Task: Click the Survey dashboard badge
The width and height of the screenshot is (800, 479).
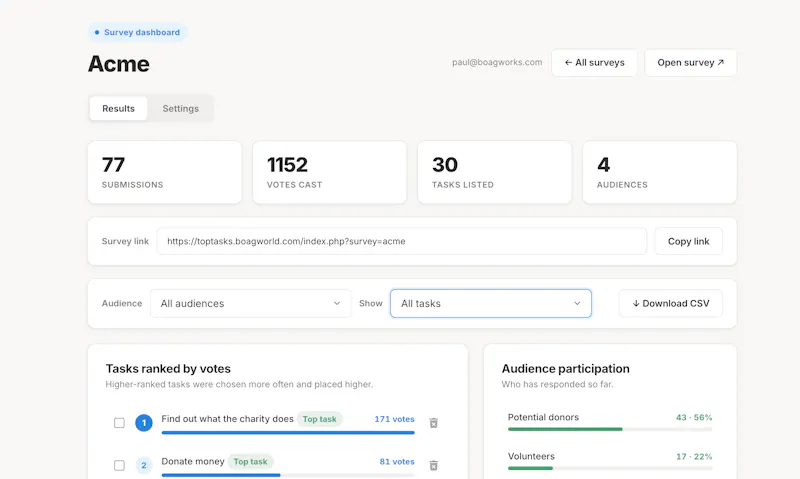Action: pos(138,32)
